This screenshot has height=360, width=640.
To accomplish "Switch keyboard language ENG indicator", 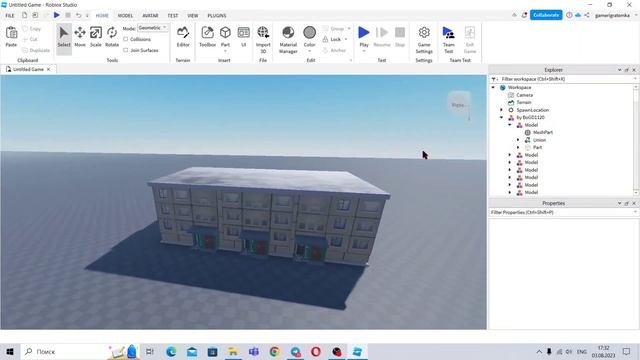I will (x=582, y=351).
